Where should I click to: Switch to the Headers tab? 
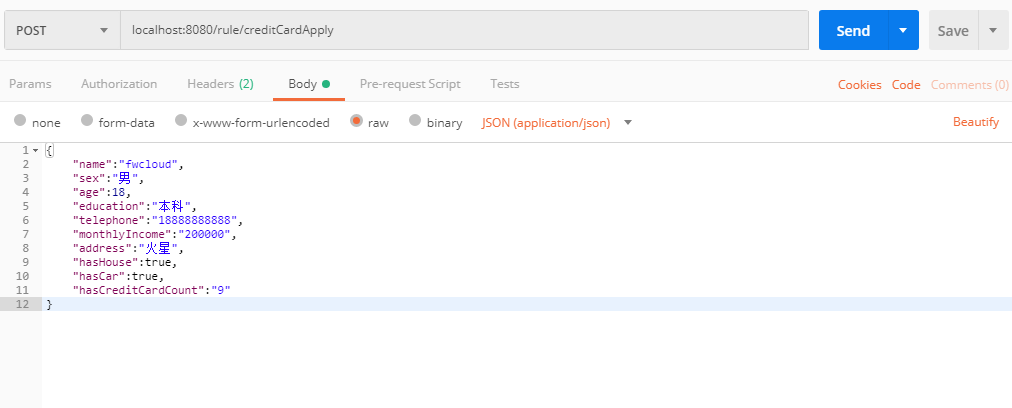coord(220,84)
